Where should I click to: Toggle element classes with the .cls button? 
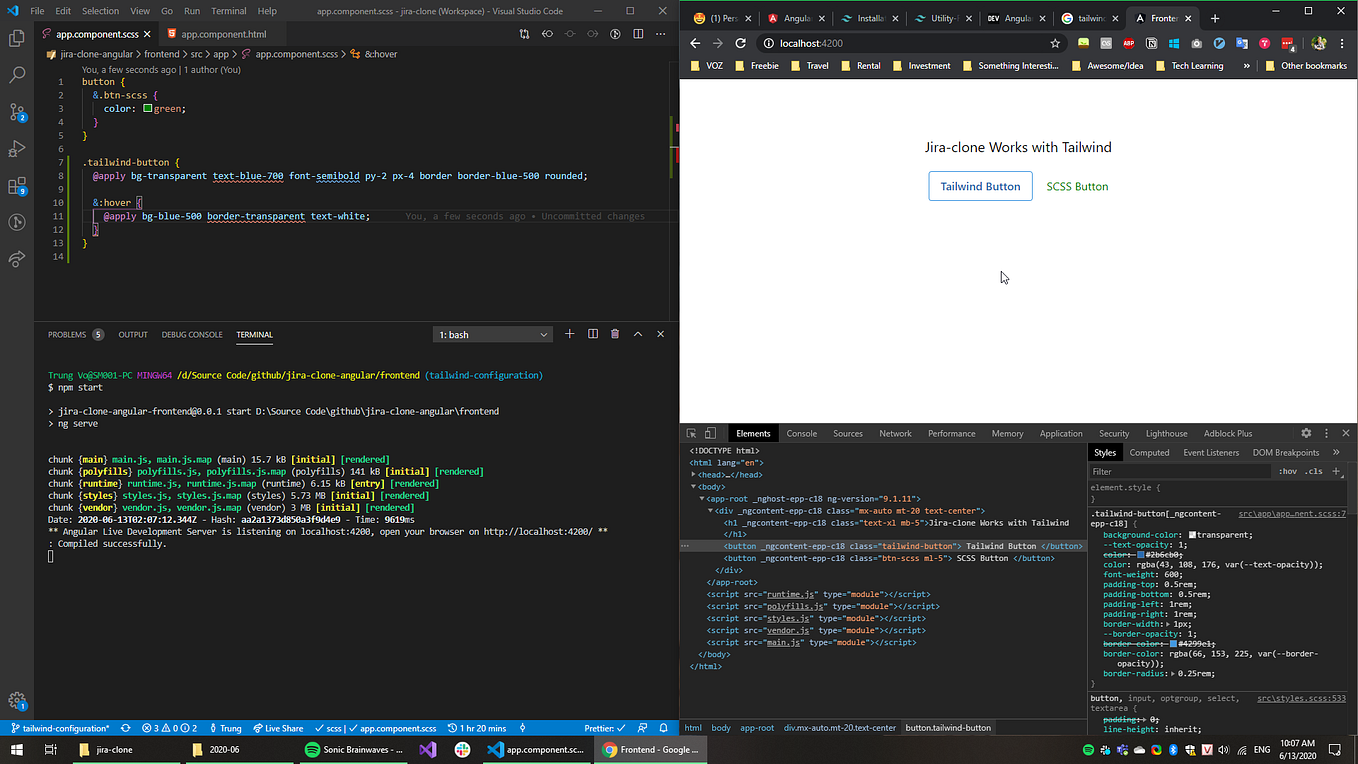[1313, 470]
